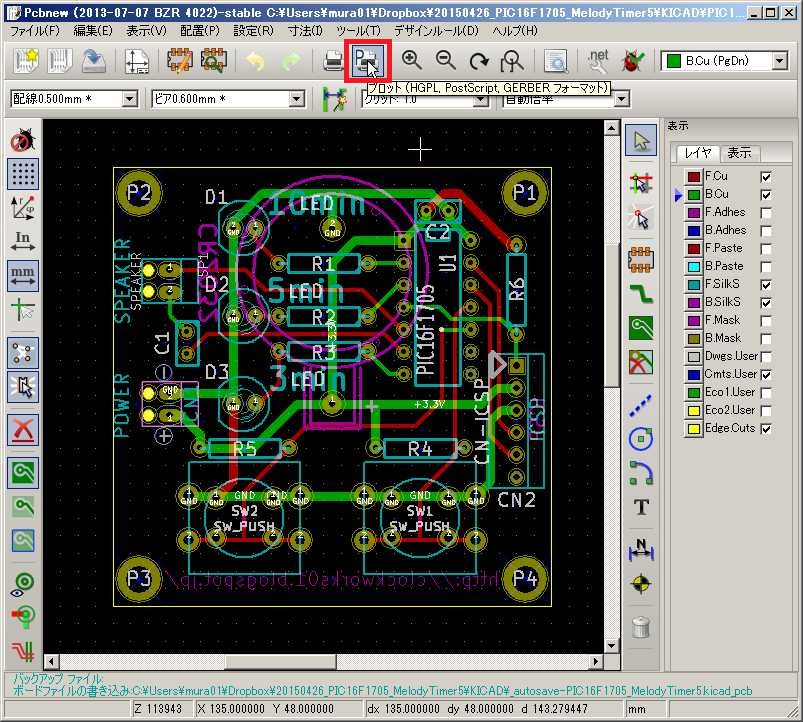This screenshot has width=803, height=722.
Task: Open the track width 0.500mm dropdown
Action: pos(130,99)
